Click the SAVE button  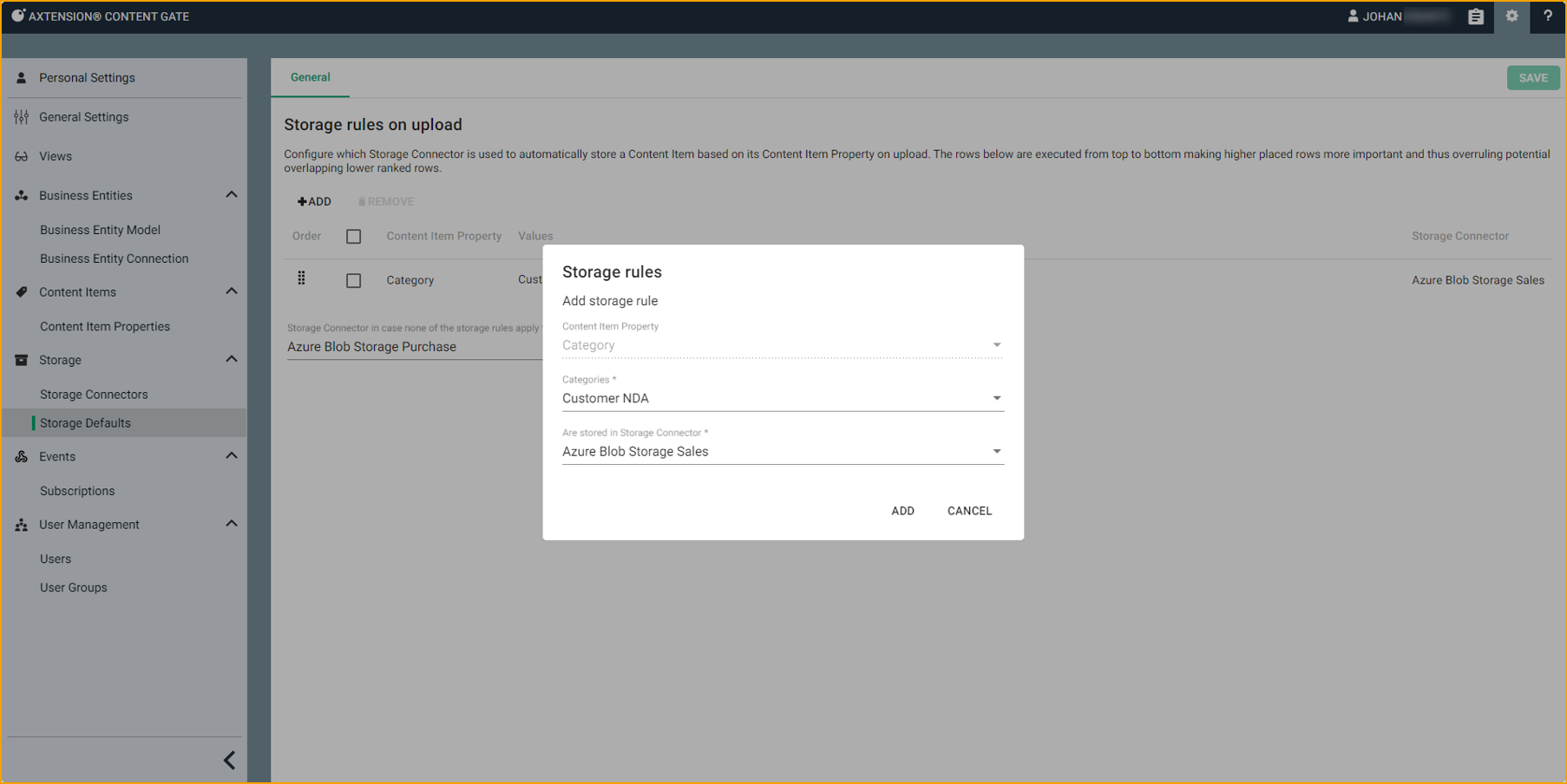1533,78
